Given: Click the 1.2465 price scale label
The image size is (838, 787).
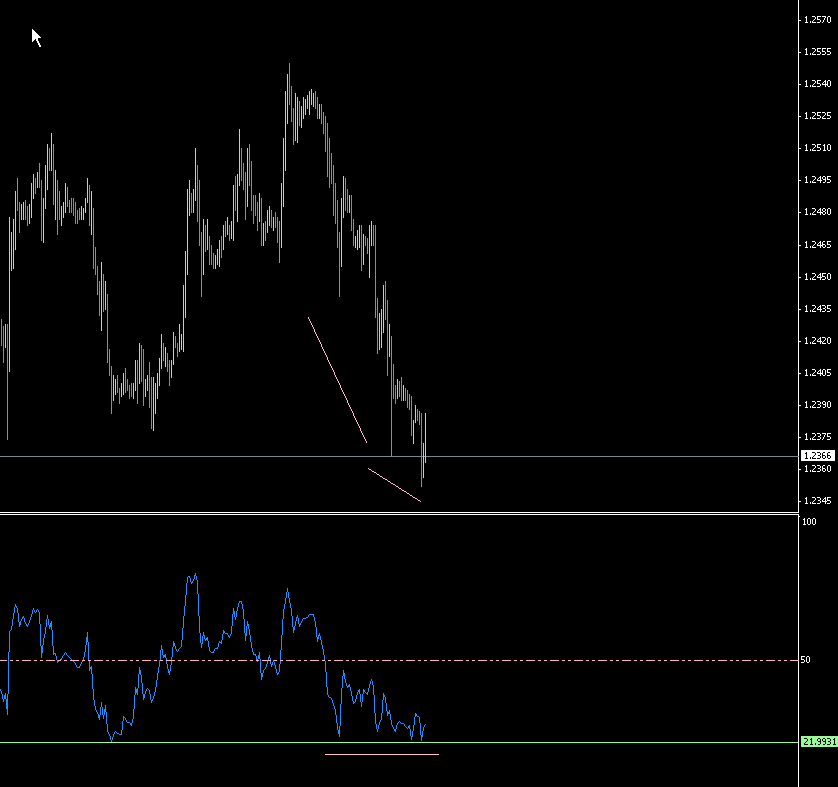Looking at the screenshot, I should (818, 245).
